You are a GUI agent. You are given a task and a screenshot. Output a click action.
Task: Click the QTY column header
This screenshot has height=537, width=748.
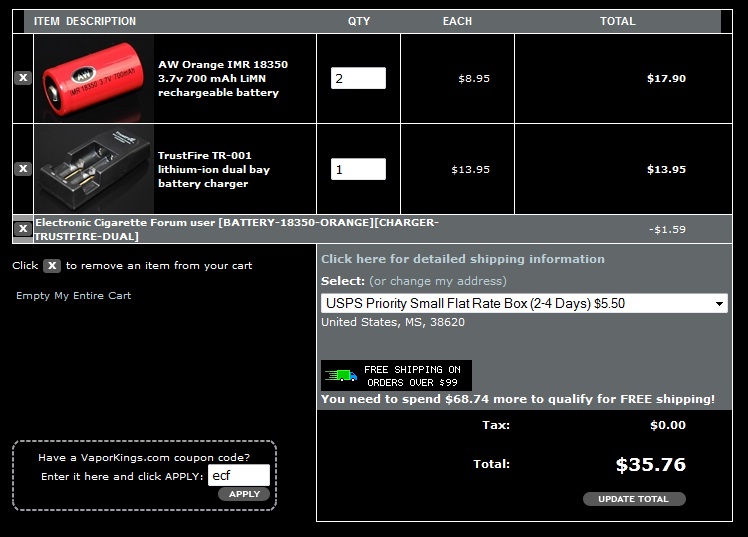[x=359, y=21]
